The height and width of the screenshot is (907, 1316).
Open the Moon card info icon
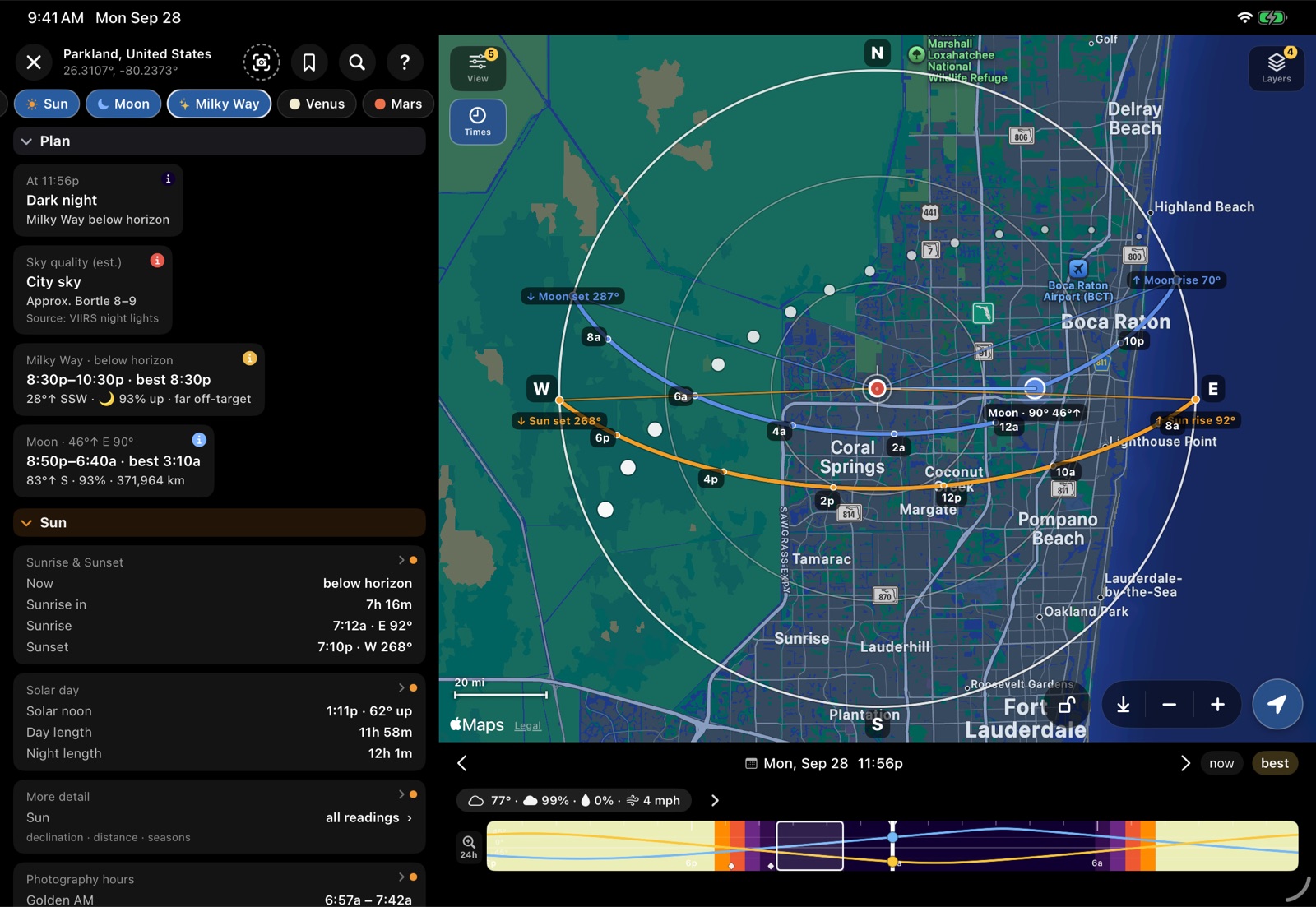(x=199, y=440)
